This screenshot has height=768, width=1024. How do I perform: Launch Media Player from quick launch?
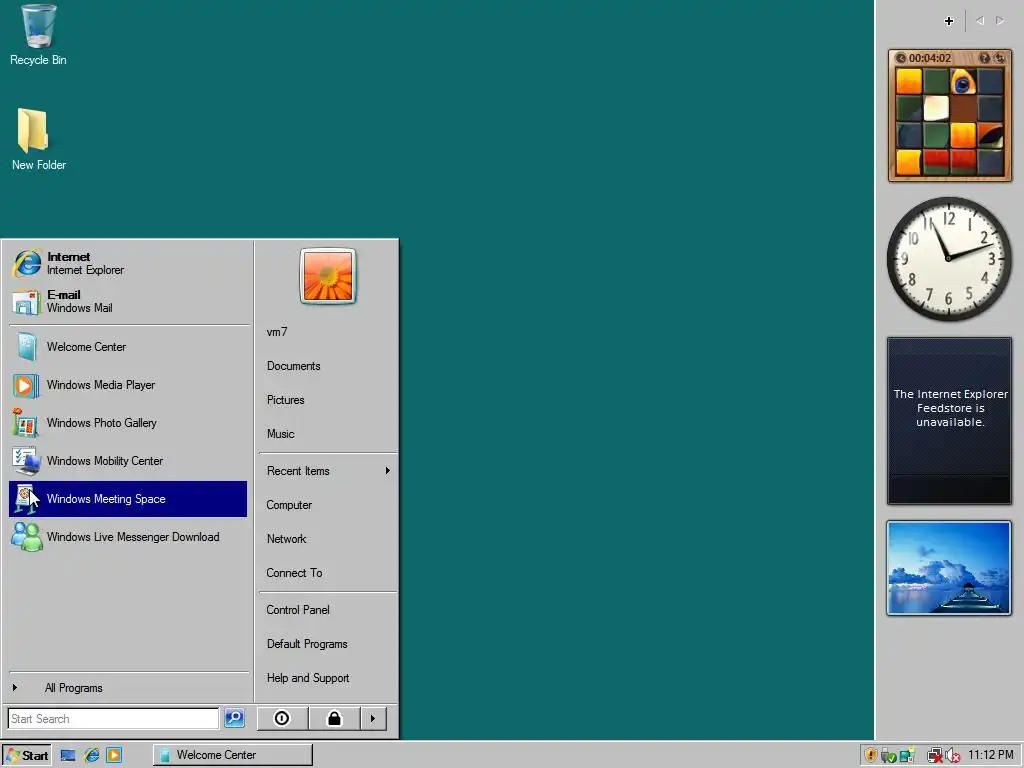[x=114, y=755]
